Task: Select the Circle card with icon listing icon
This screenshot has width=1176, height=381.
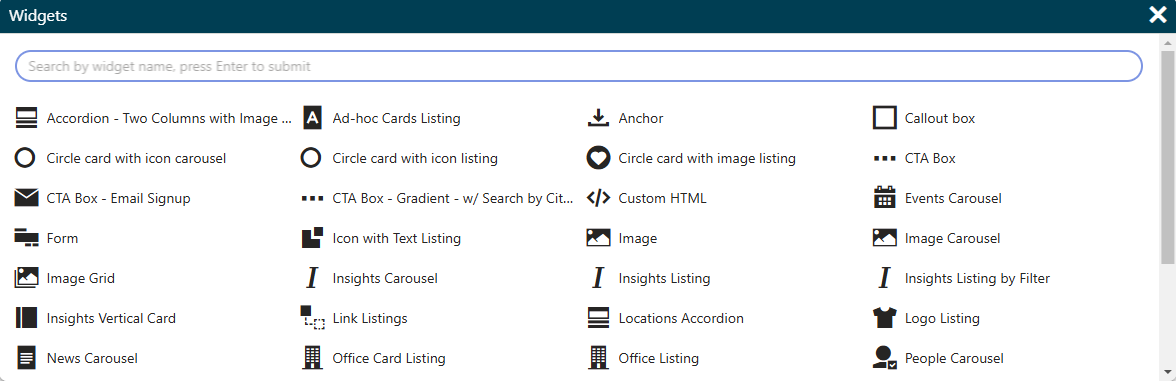Action: (x=311, y=158)
